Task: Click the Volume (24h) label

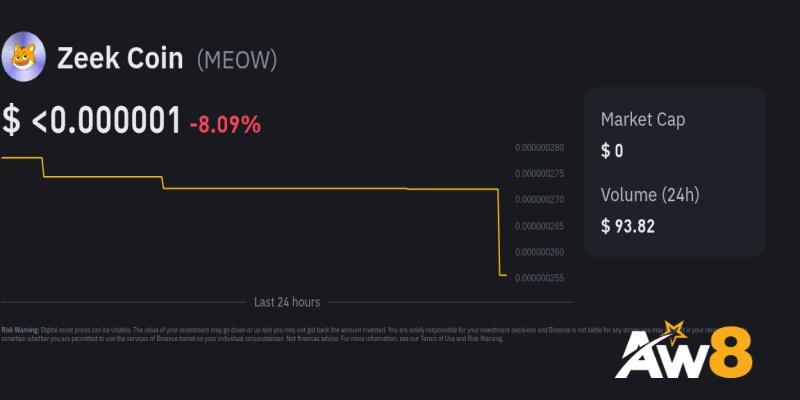Action: (650, 195)
